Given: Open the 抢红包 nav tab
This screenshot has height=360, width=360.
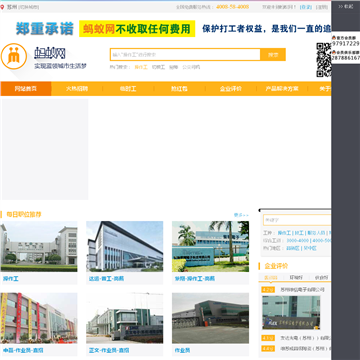Looking at the screenshot, I should pyautogui.click(x=180, y=89).
